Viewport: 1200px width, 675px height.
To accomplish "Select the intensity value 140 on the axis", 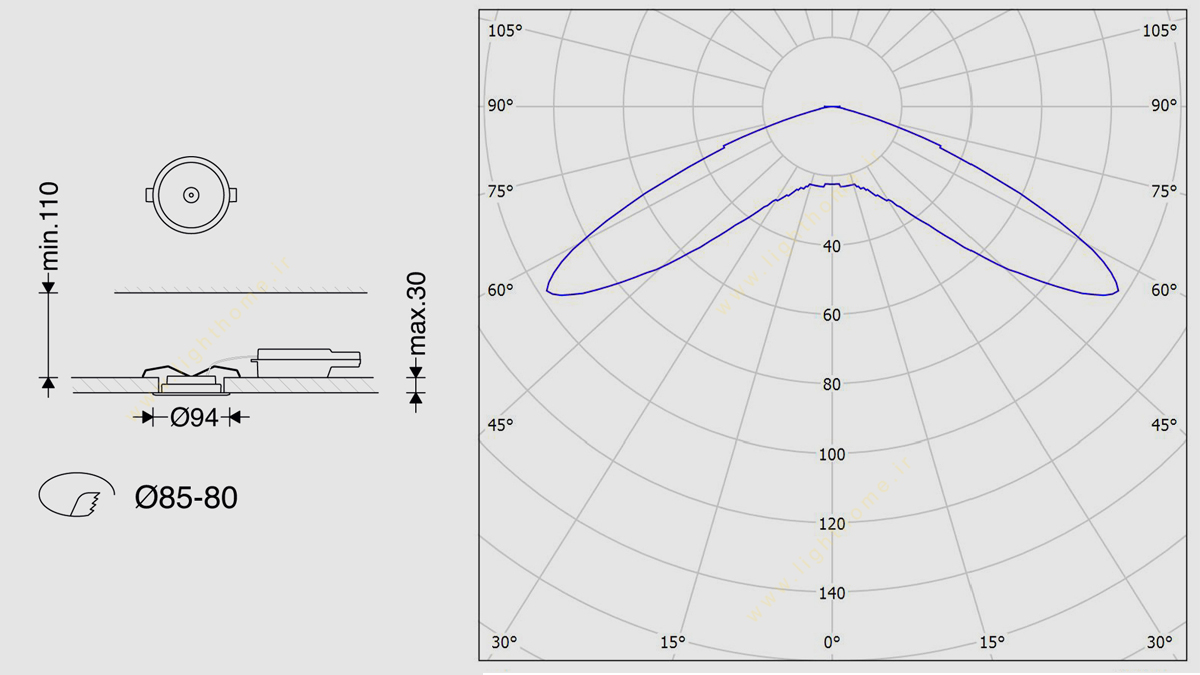I will pos(832,593).
